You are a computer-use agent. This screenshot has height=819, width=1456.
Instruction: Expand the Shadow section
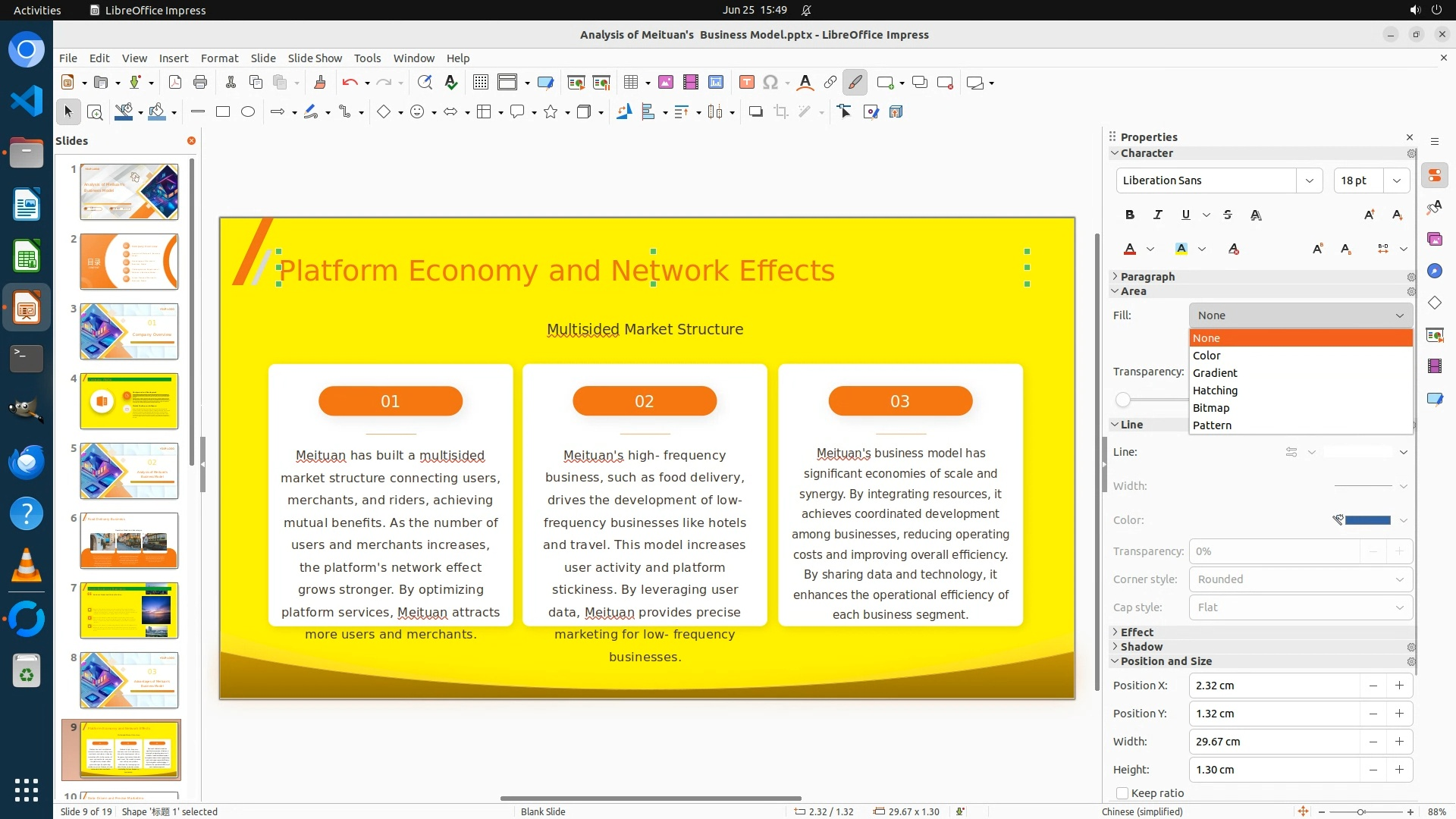1141,647
